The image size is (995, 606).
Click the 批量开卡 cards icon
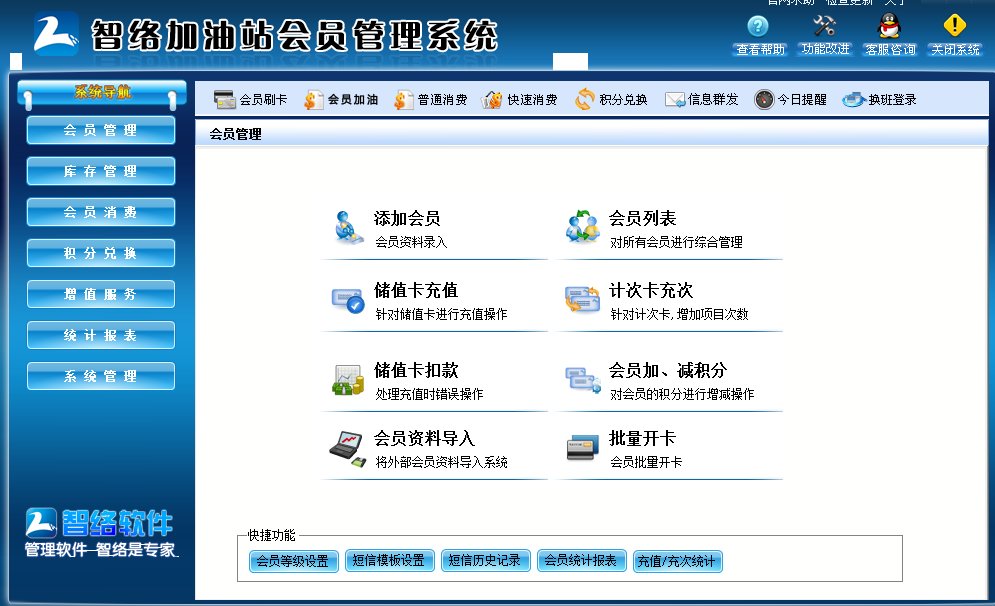(x=583, y=447)
